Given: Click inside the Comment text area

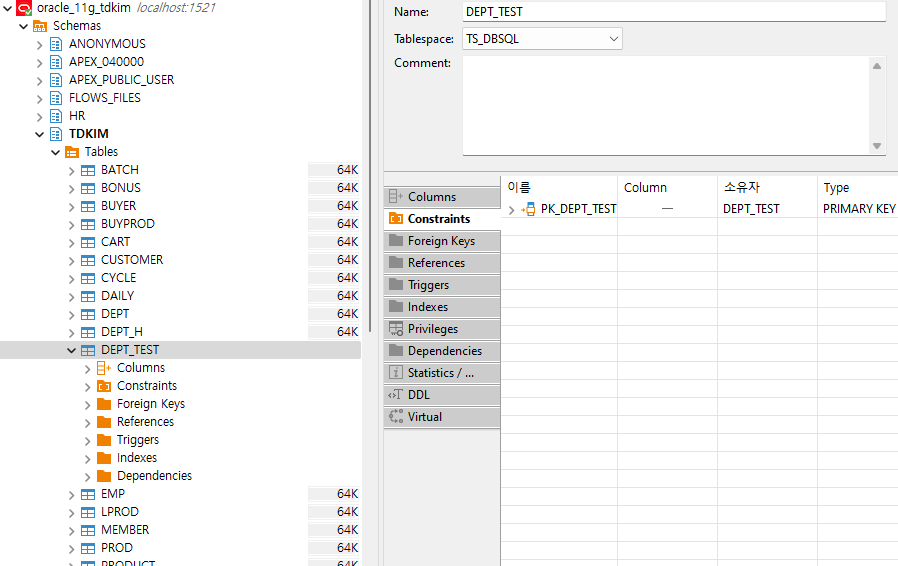Looking at the screenshot, I should pyautogui.click(x=666, y=105).
